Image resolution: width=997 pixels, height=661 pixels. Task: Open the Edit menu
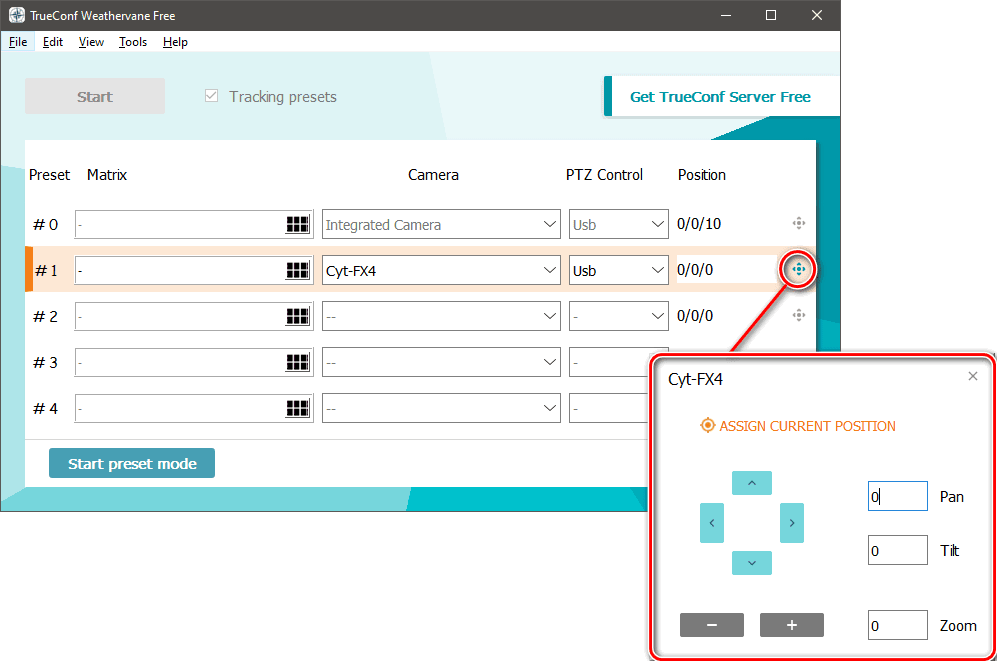53,42
